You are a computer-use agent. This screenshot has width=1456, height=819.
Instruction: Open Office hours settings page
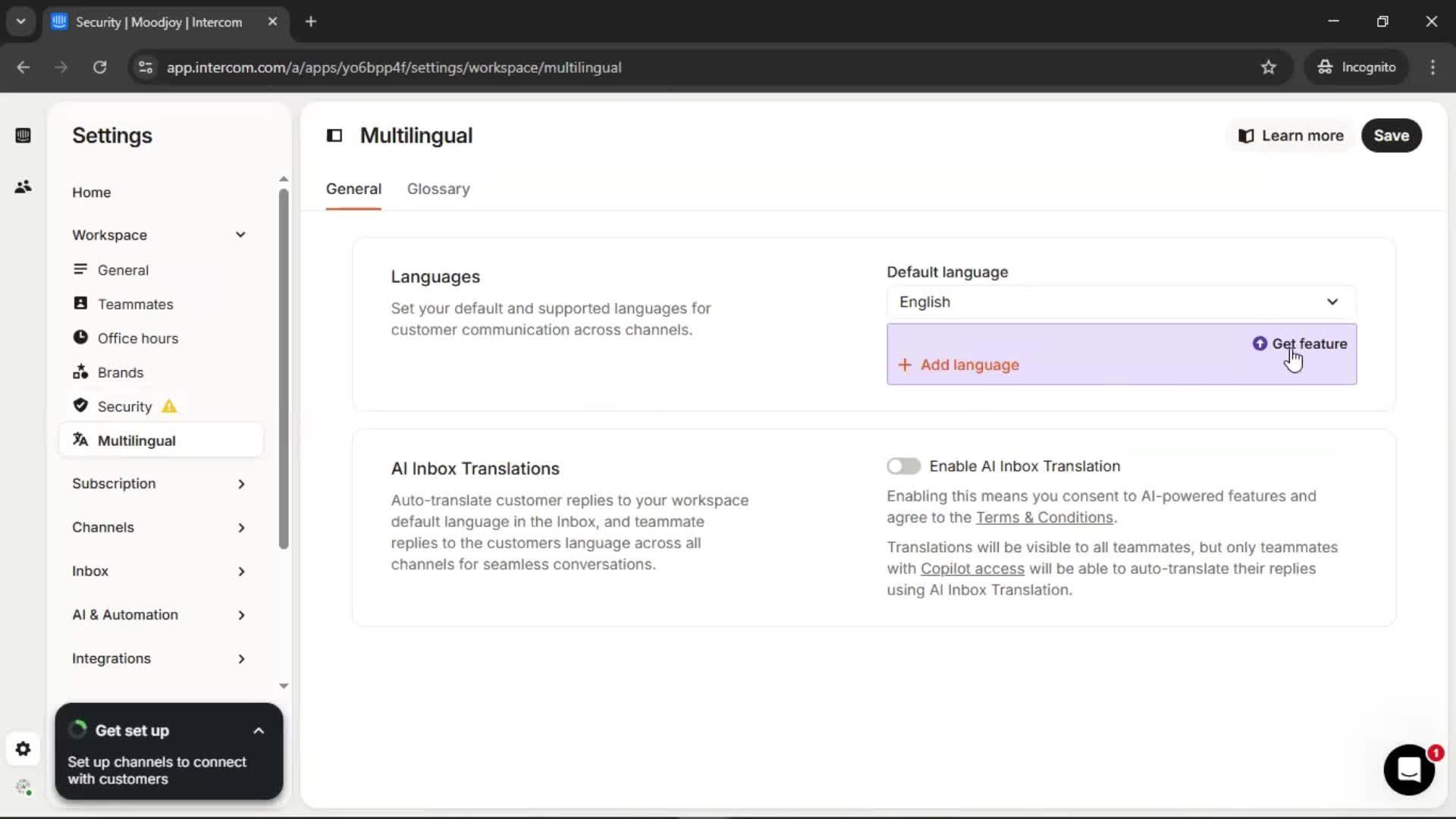pyautogui.click(x=138, y=338)
